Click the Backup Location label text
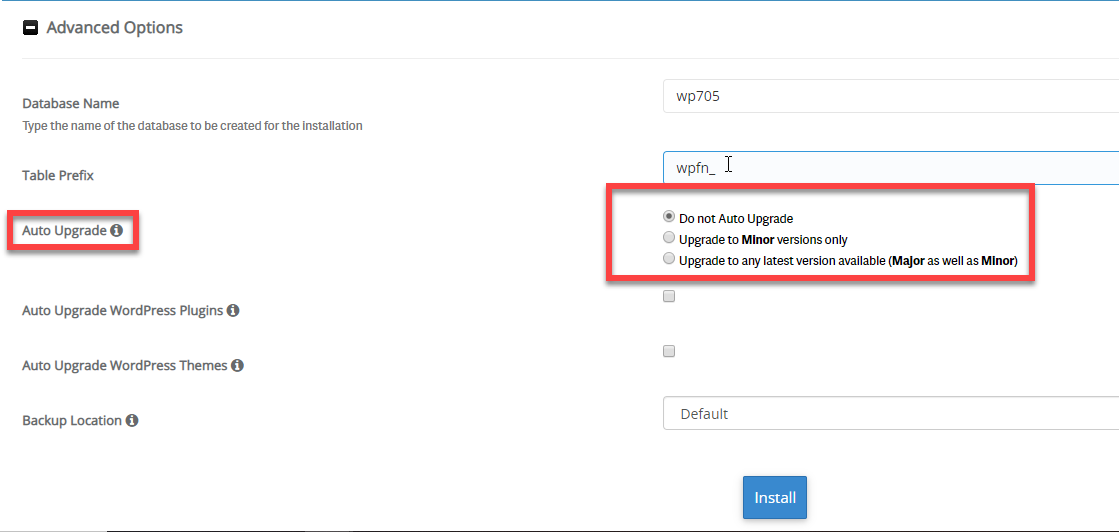This screenshot has width=1119, height=532. coord(72,421)
